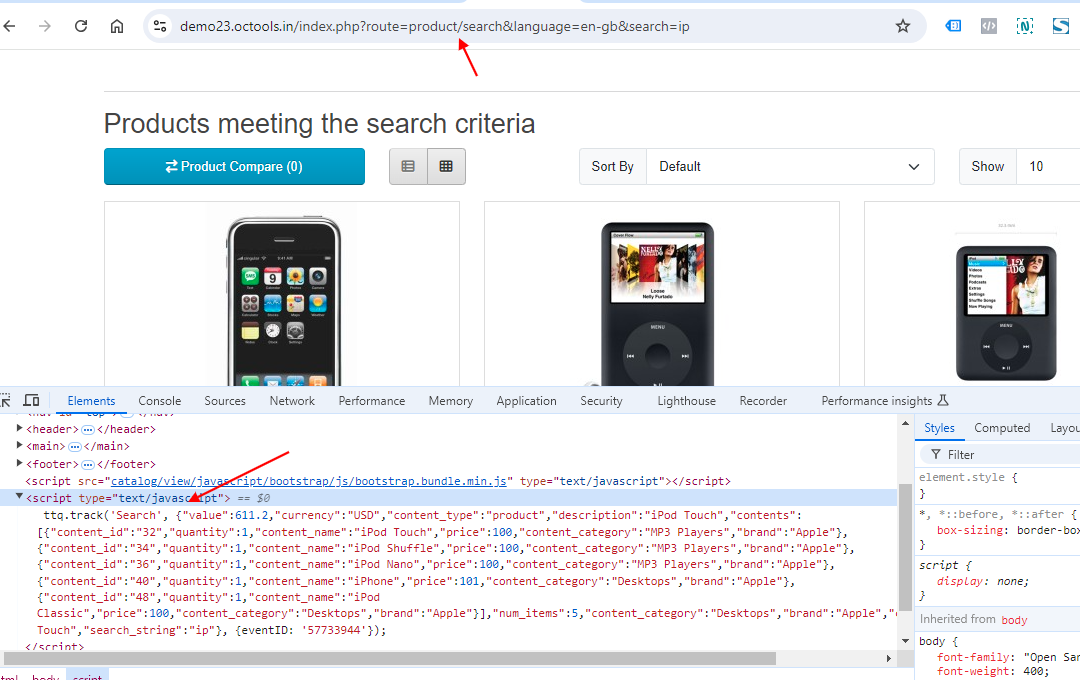Switch products to grid view
Image resolution: width=1080 pixels, height=680 pixels.
446,167
